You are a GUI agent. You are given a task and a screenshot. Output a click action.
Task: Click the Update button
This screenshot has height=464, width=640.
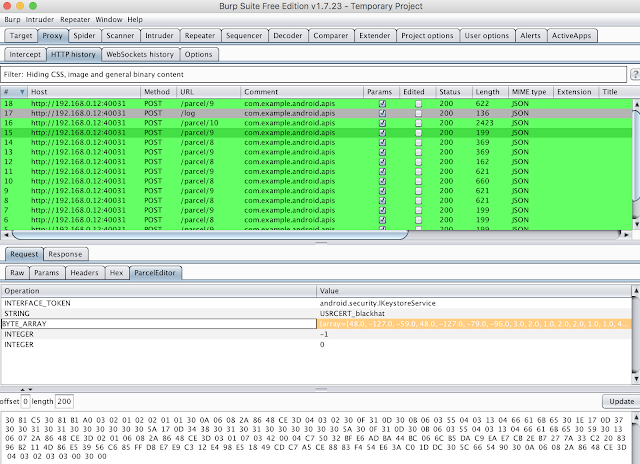click(x=622, y=401)
